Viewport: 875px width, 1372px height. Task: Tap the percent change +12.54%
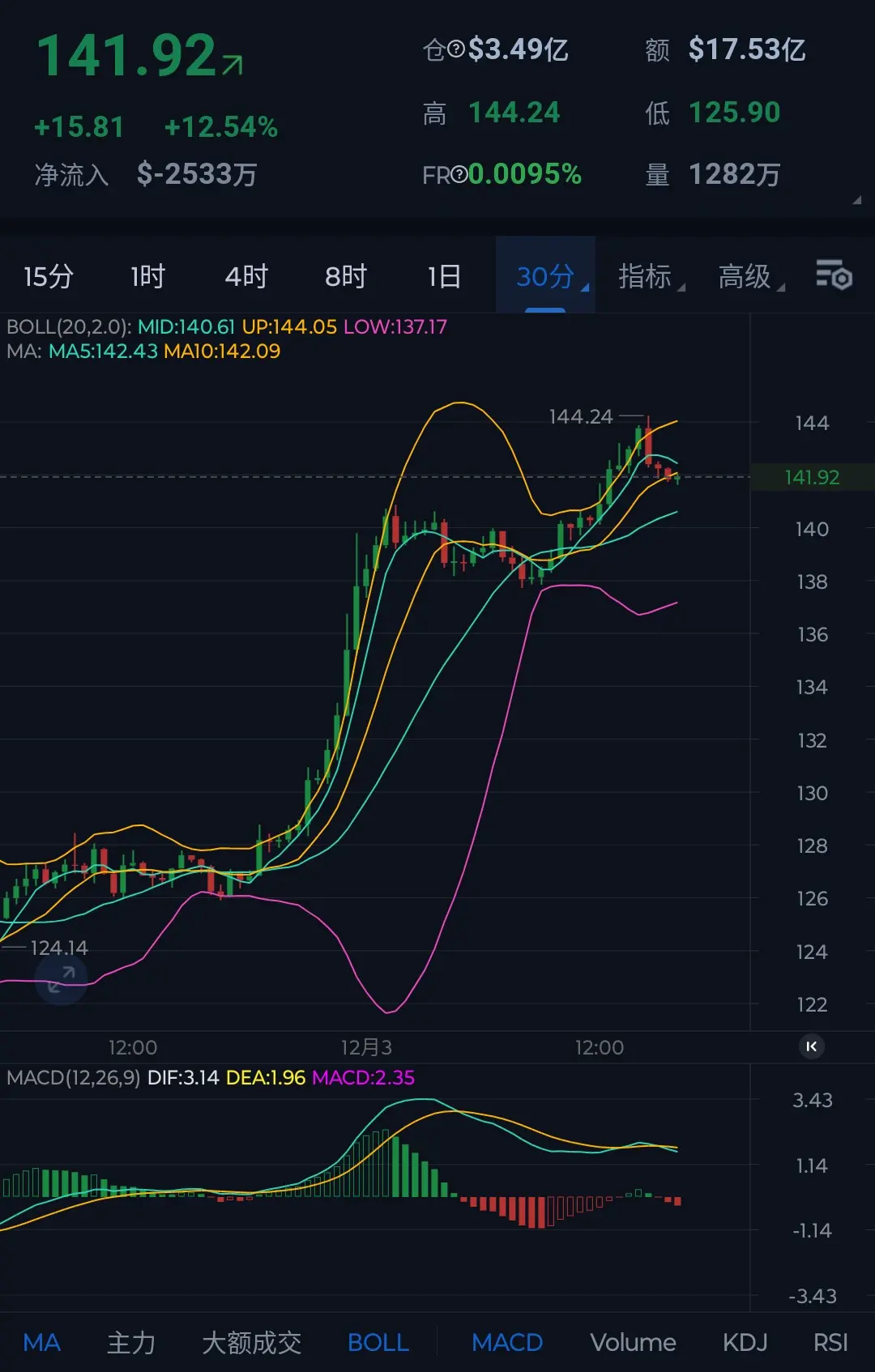(x=221, y=127)
